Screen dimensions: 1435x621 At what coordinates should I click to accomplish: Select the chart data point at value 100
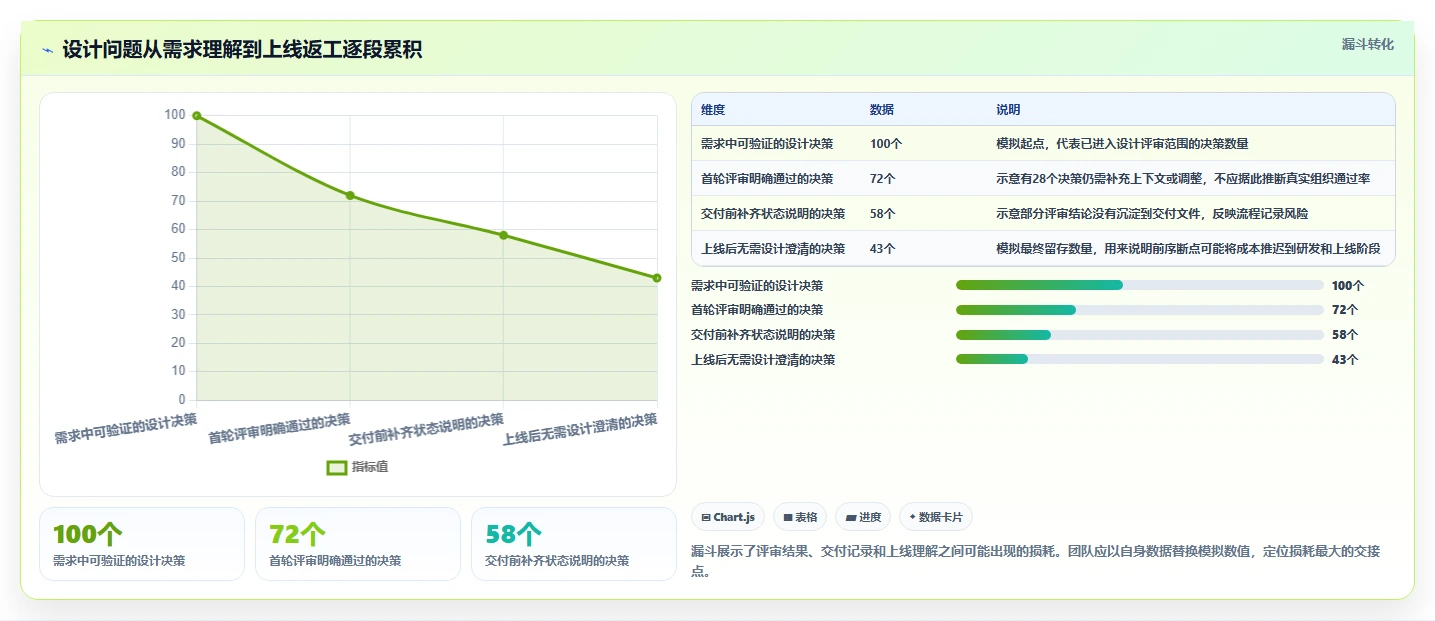(x=197, y=116)
